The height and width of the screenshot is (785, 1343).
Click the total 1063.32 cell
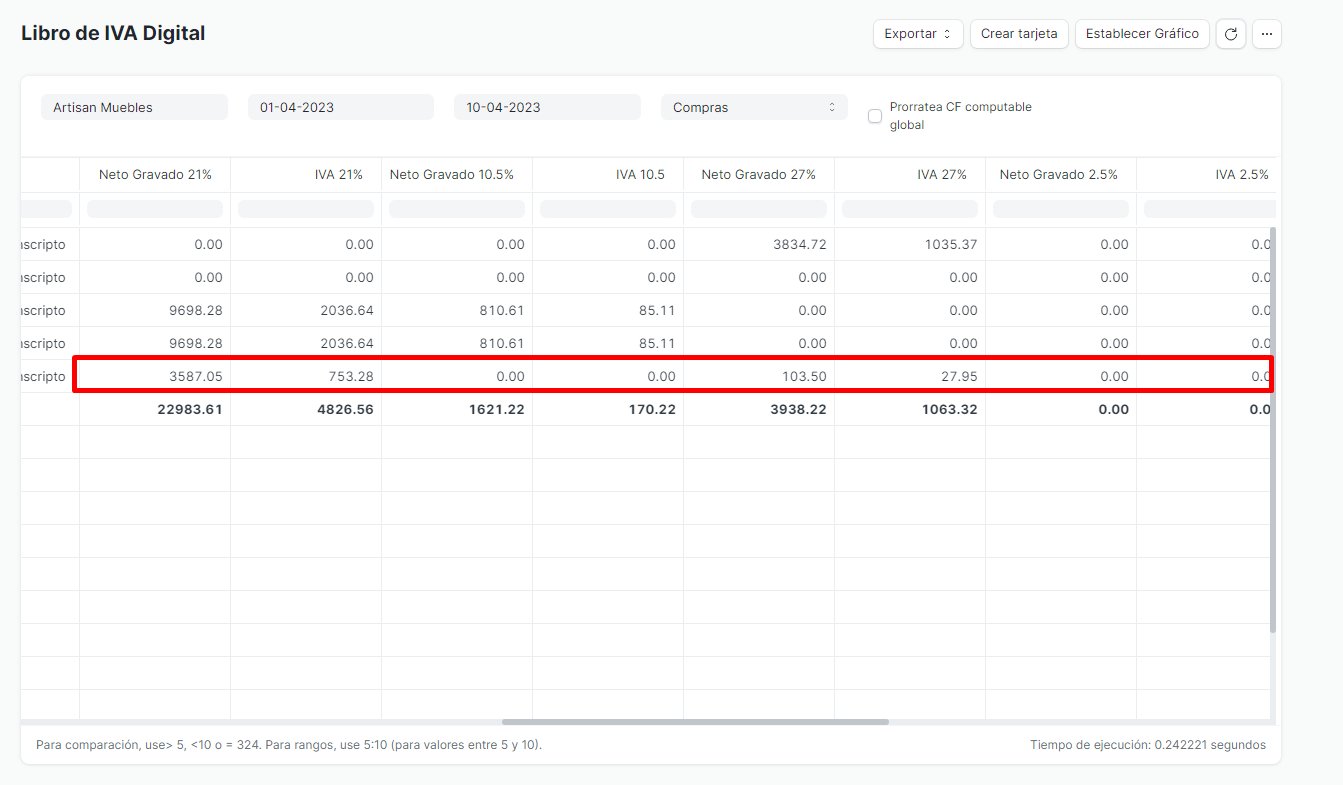click(910, 409)
